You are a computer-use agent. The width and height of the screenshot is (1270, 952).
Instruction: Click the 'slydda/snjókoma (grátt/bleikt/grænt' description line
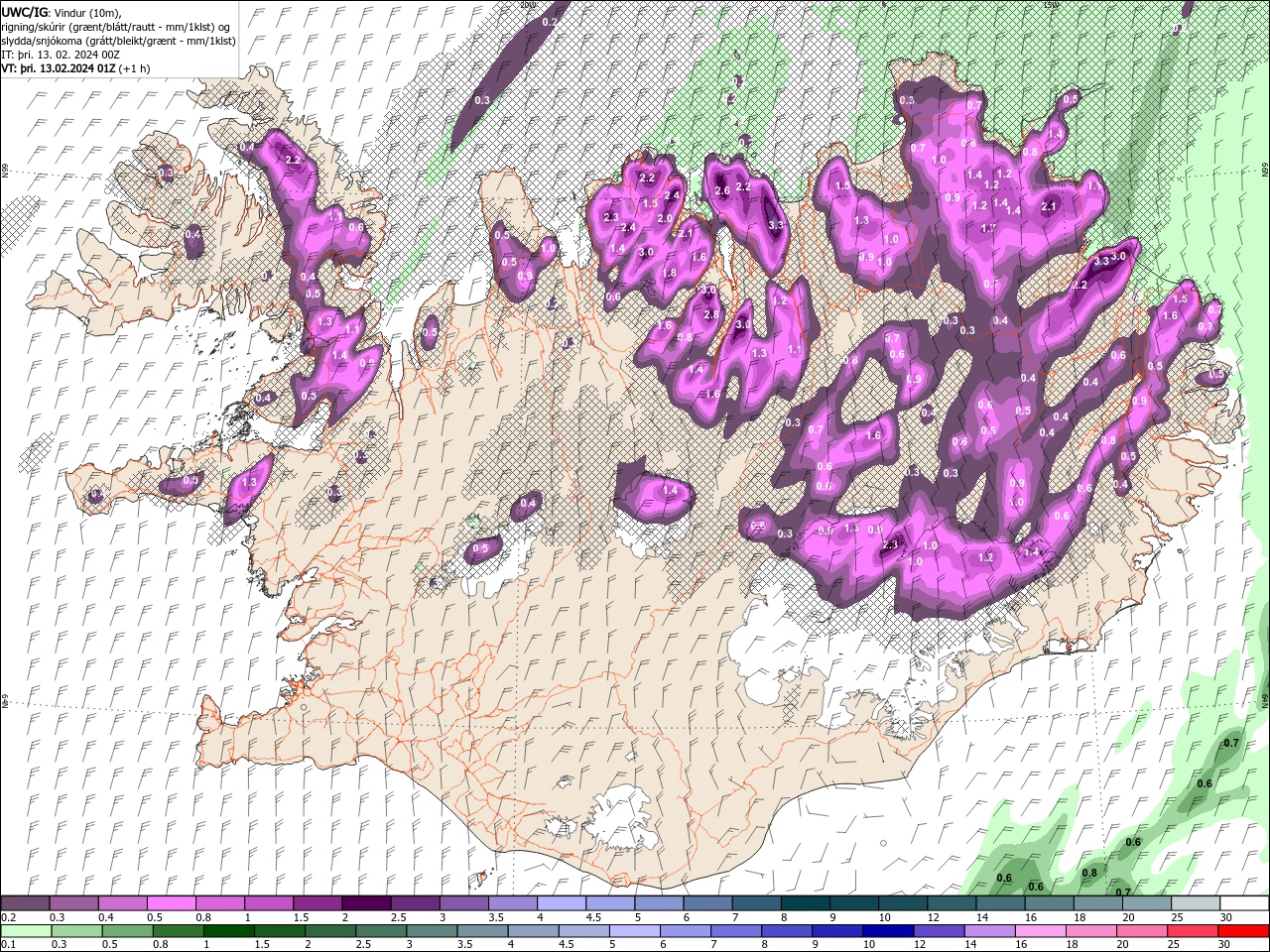pos(118,41)
